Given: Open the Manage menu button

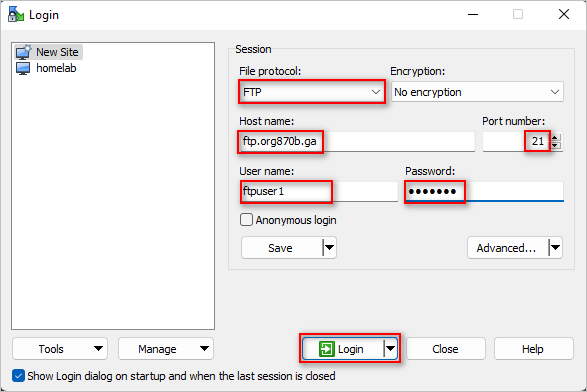Looking at the screenshot, I should tap(166, 349).
